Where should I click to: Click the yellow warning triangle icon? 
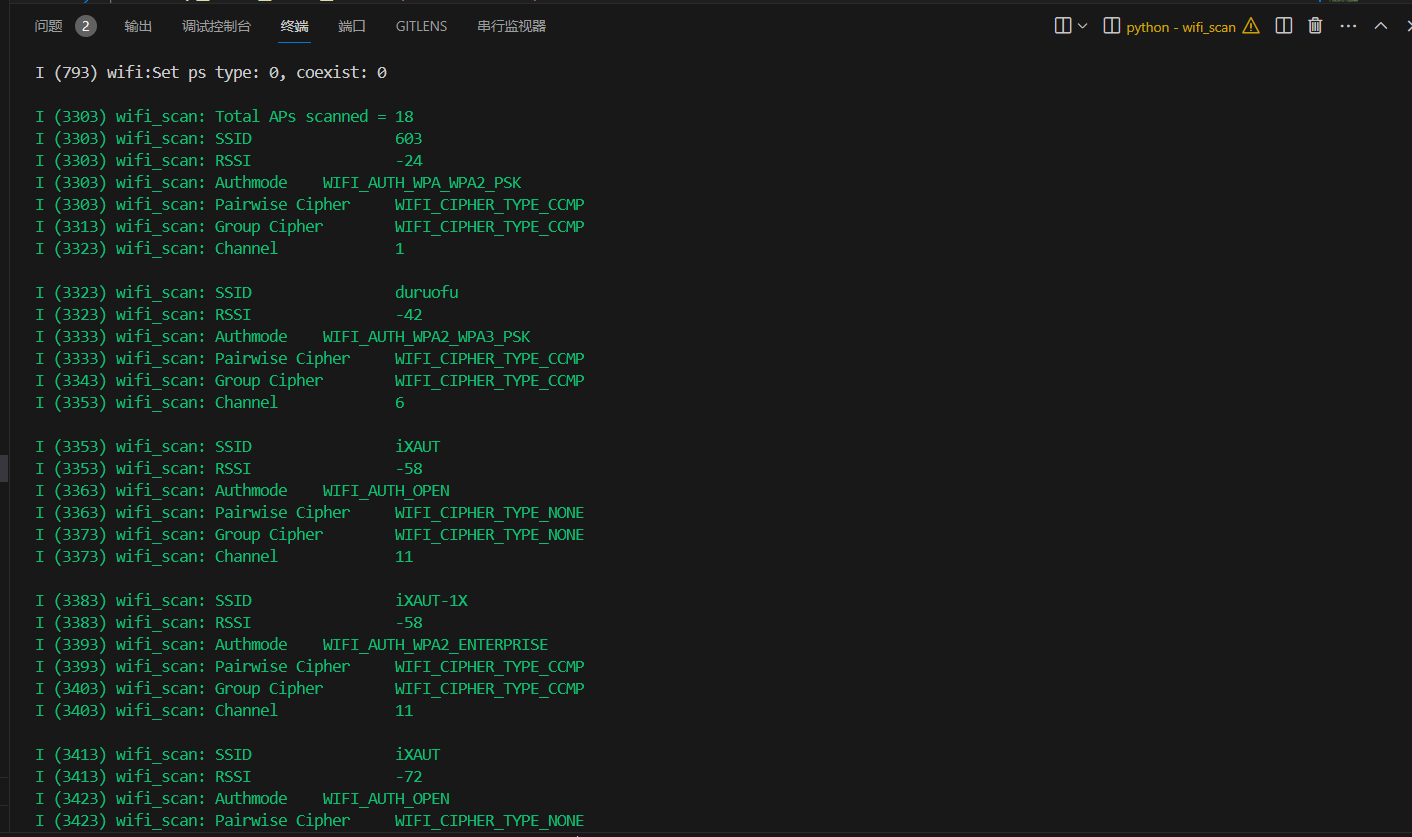click(x=1251, y=26)
